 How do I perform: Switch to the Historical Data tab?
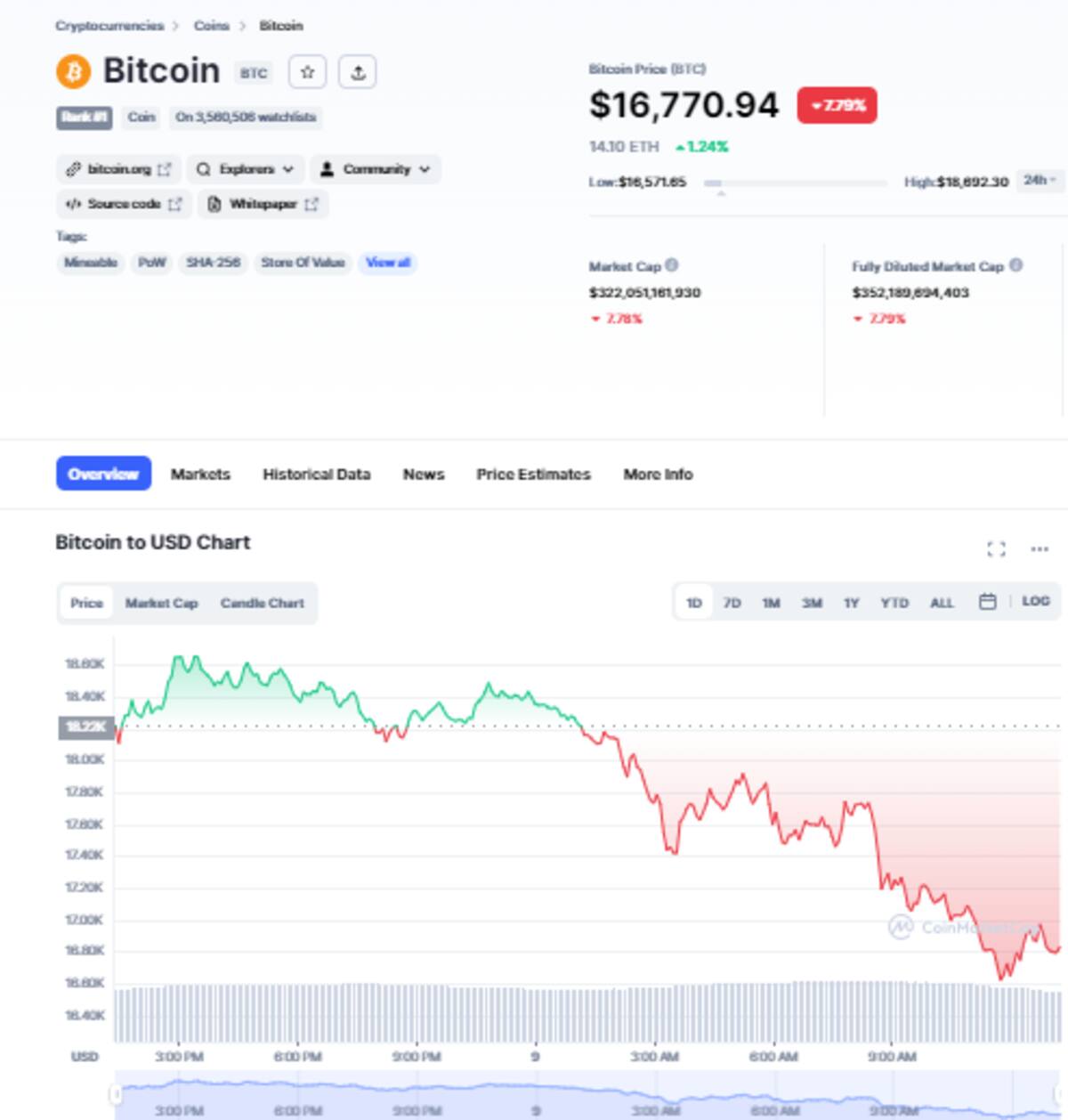(x=316, y=475)
